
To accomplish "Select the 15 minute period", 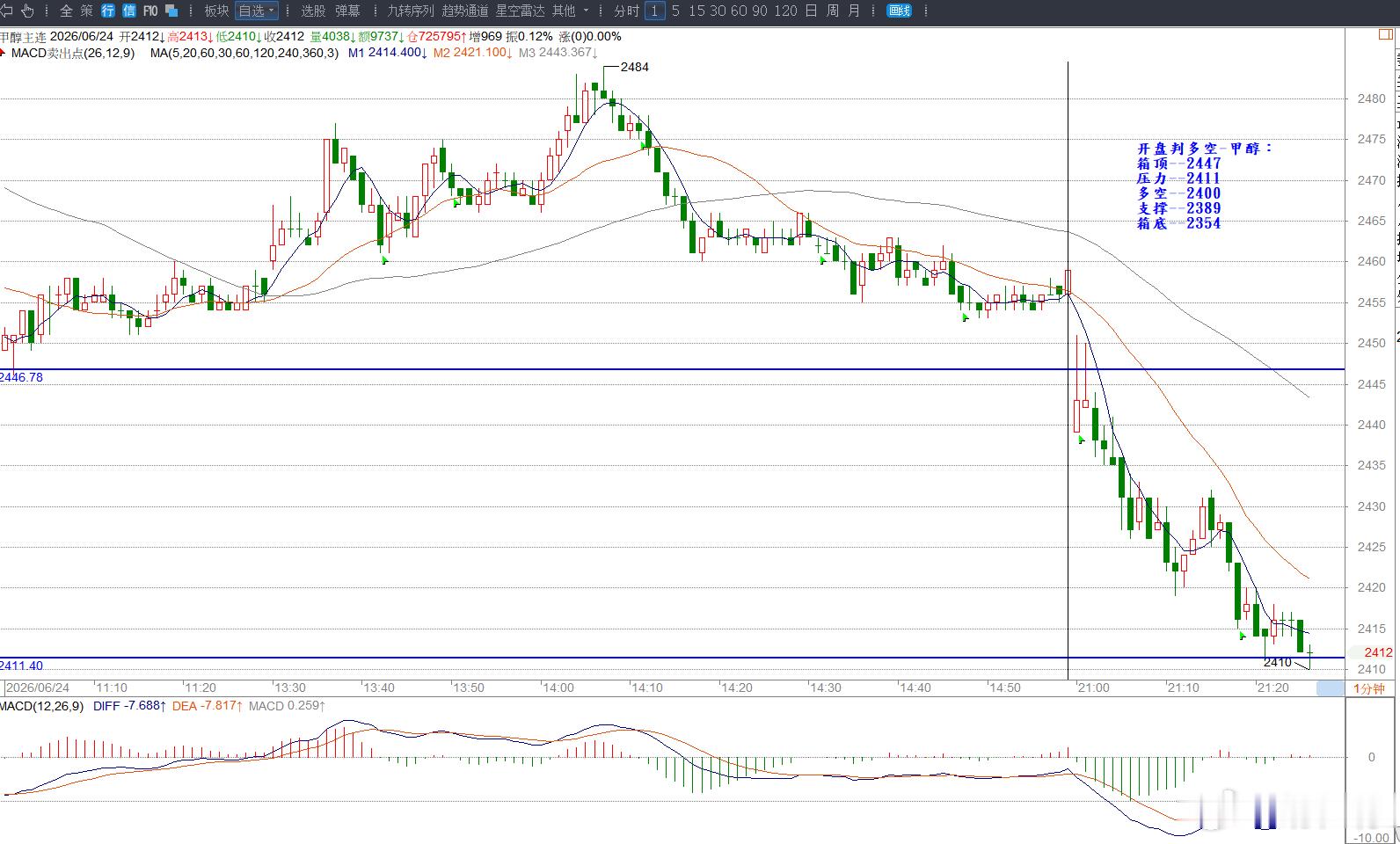I will (x=696, y=11).
